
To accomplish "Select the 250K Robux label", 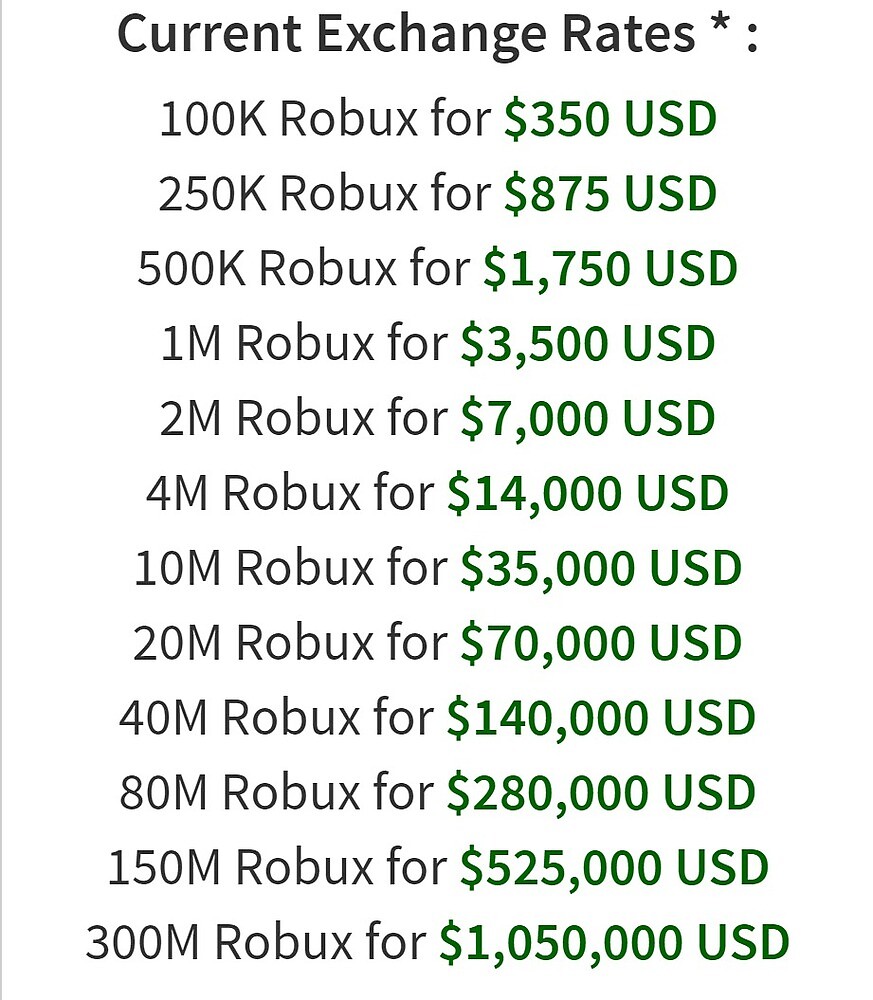I will click(x=288, y=194).
